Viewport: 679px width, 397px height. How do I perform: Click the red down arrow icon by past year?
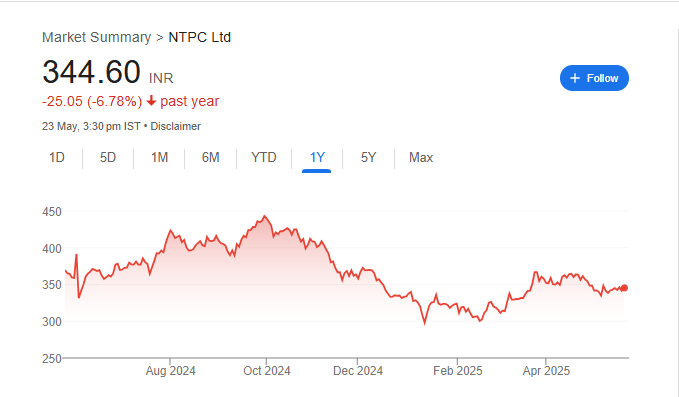(x=151, y=101)
